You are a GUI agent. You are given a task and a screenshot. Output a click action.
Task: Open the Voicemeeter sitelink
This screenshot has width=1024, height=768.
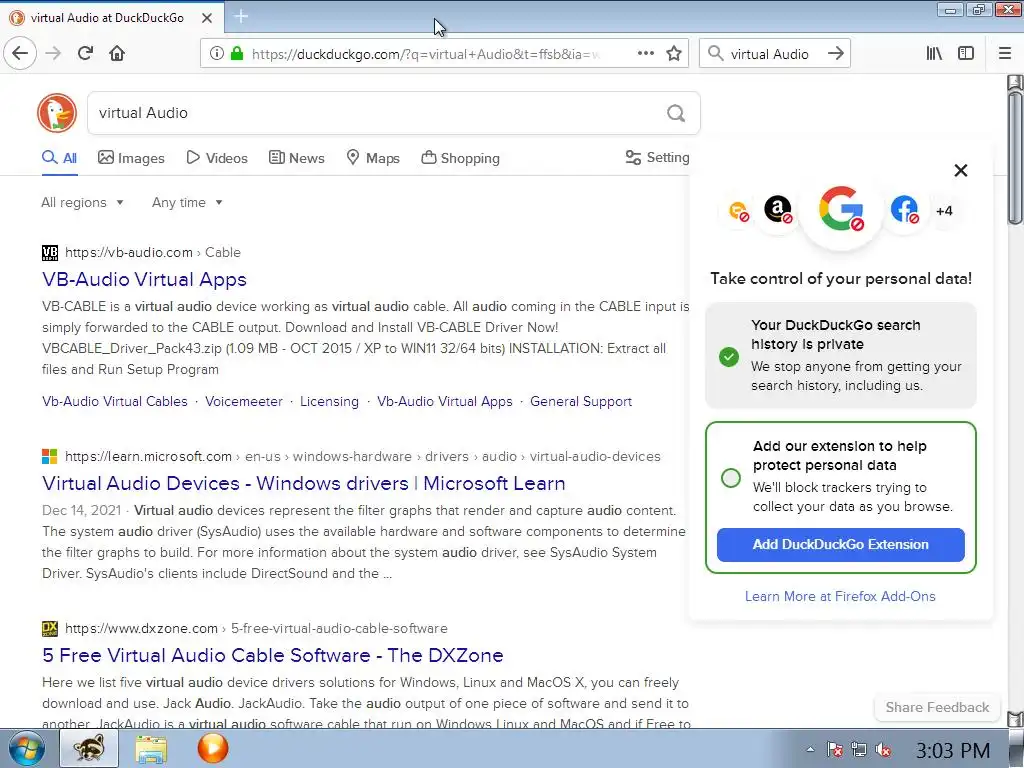click(x=244, y=402)
